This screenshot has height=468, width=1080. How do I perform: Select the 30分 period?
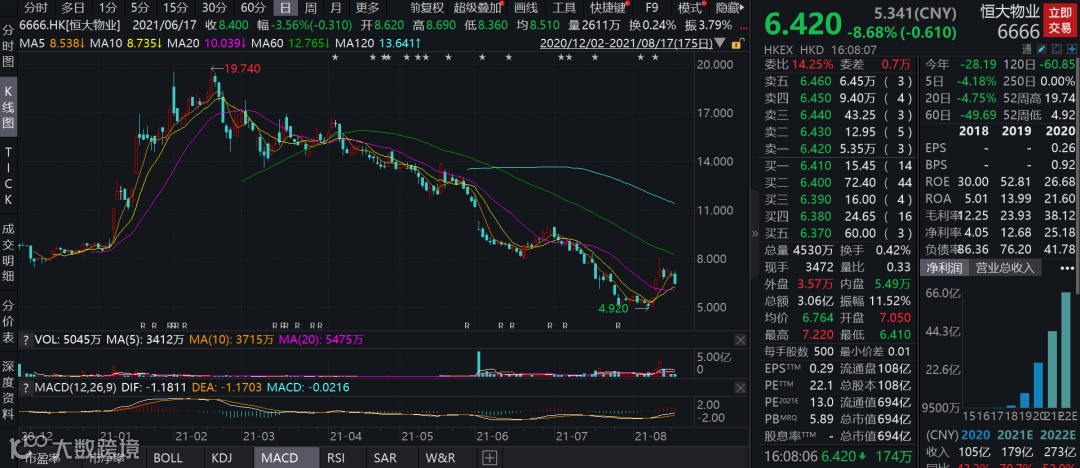tap(214, 8)
